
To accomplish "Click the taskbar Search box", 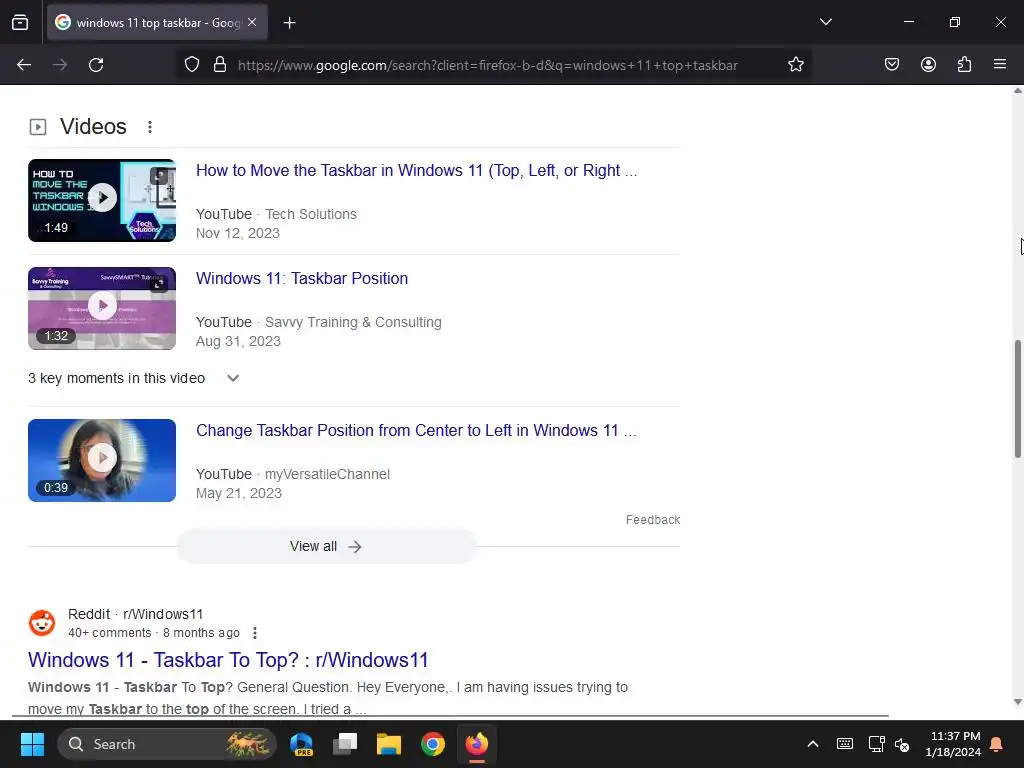I will pos(167,744).
